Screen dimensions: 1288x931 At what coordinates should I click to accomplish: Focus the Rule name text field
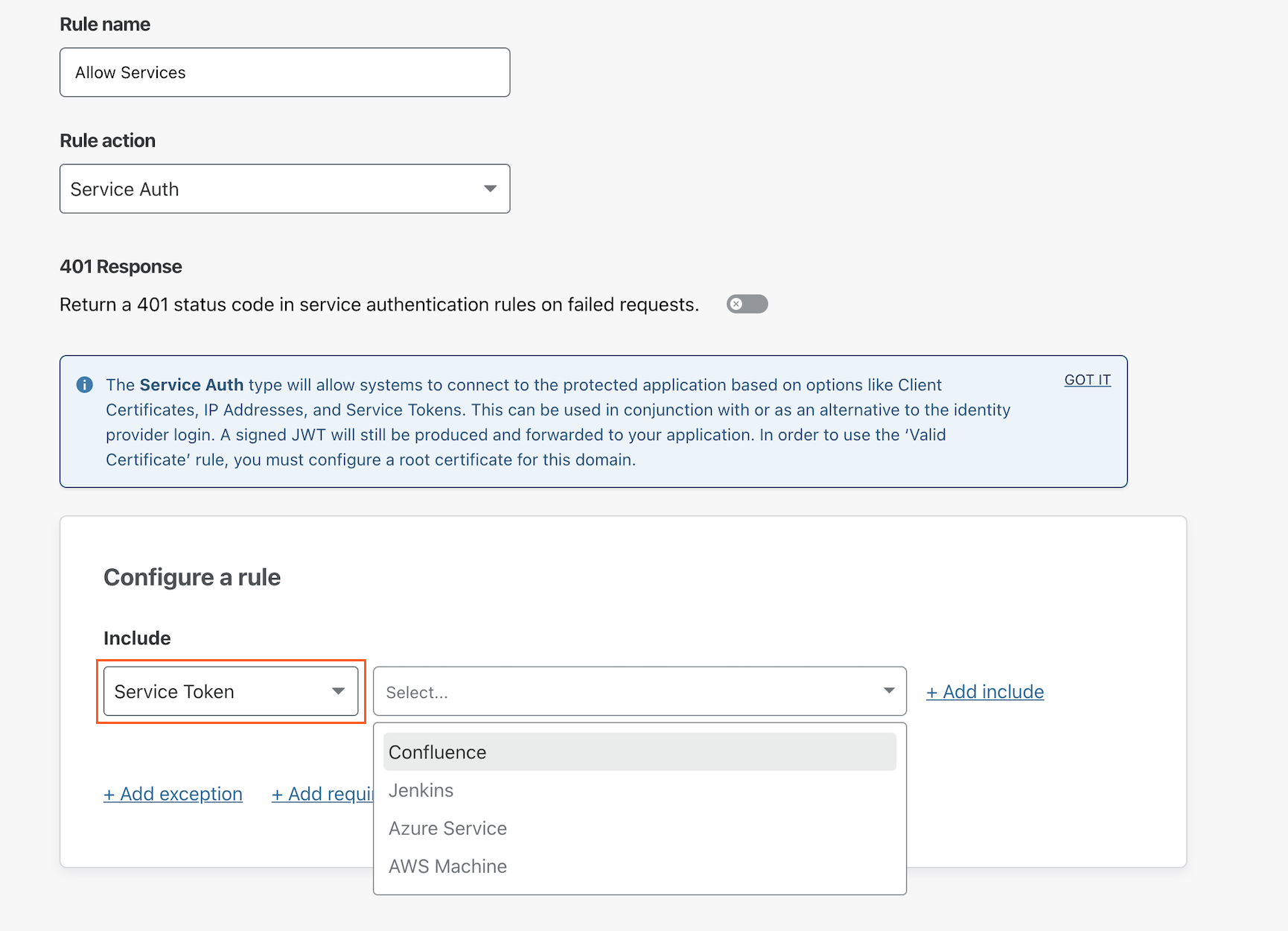pyautogui.click(x=284, y=72)
